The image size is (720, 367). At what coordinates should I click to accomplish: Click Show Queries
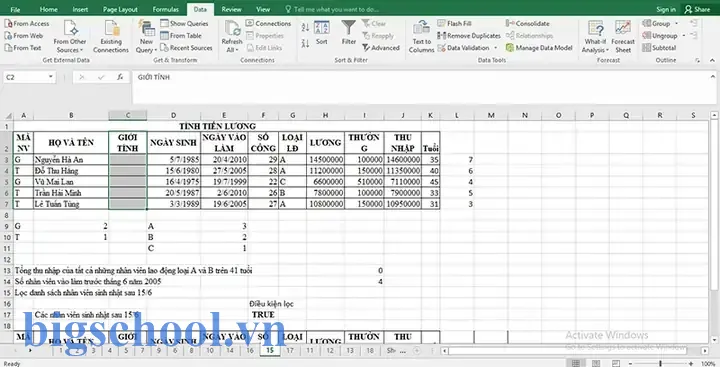184,23
